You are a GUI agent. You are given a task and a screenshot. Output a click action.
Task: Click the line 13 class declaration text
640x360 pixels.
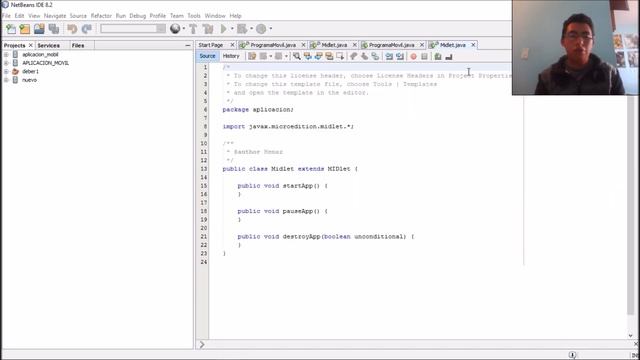point(290,169)
